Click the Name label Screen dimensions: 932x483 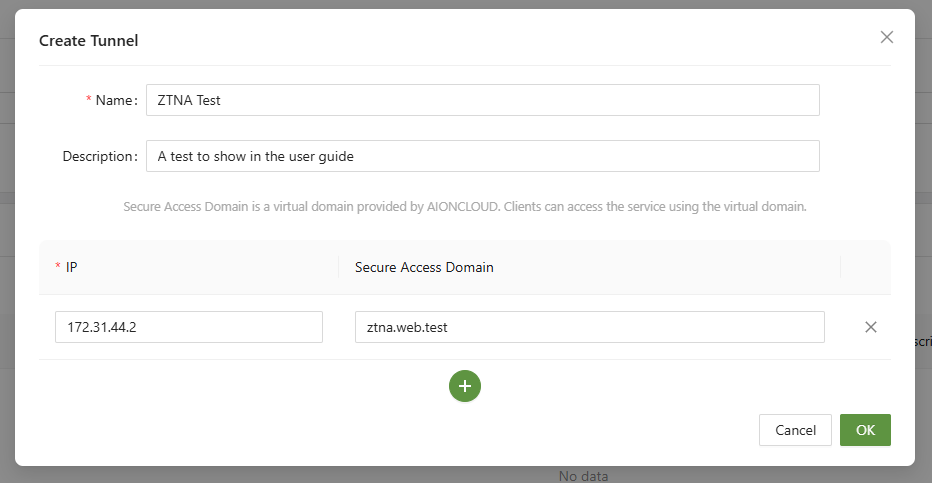point(115,100)
